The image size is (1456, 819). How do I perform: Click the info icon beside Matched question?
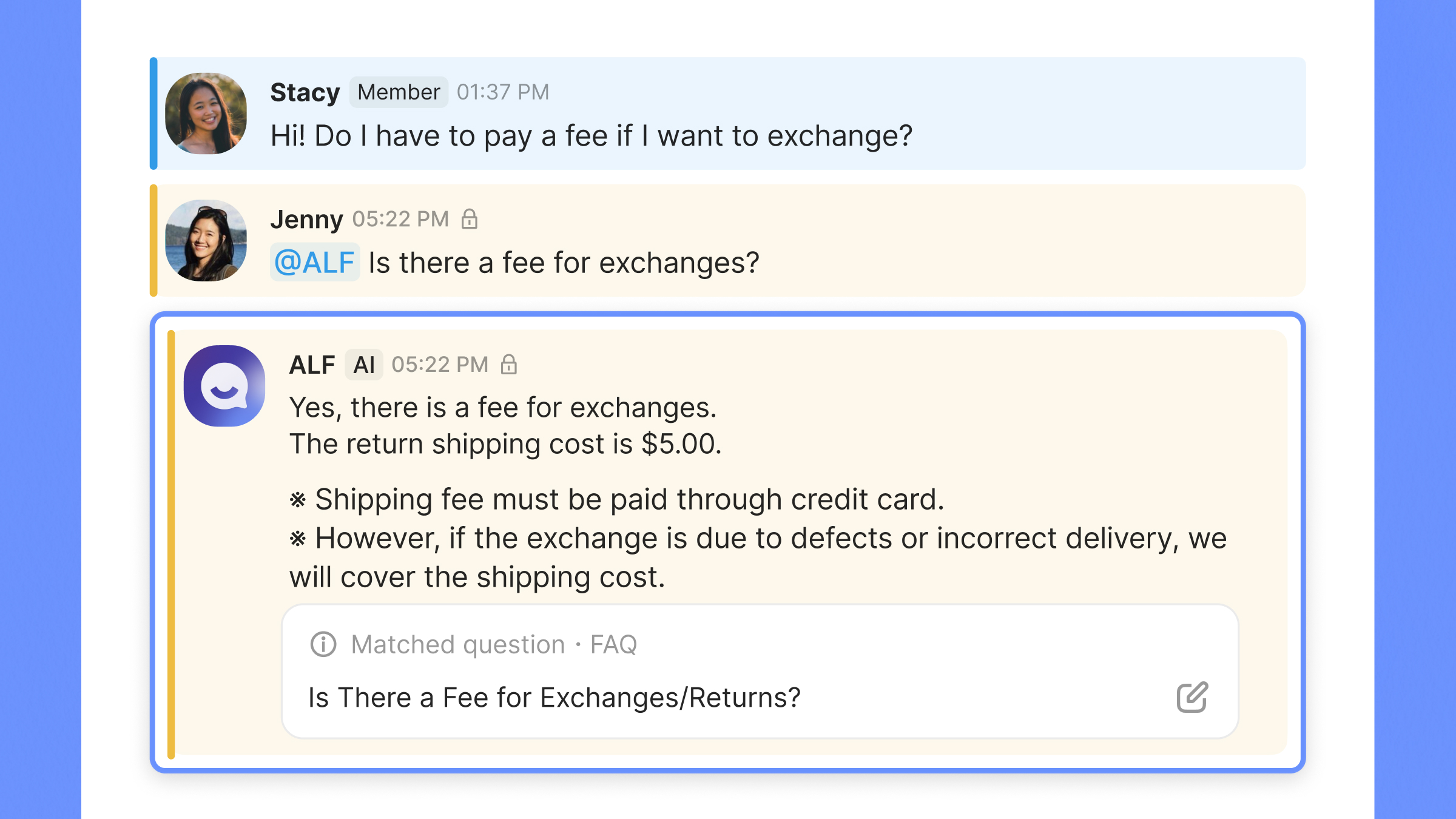pyautogui.click(x=323, y=644)
